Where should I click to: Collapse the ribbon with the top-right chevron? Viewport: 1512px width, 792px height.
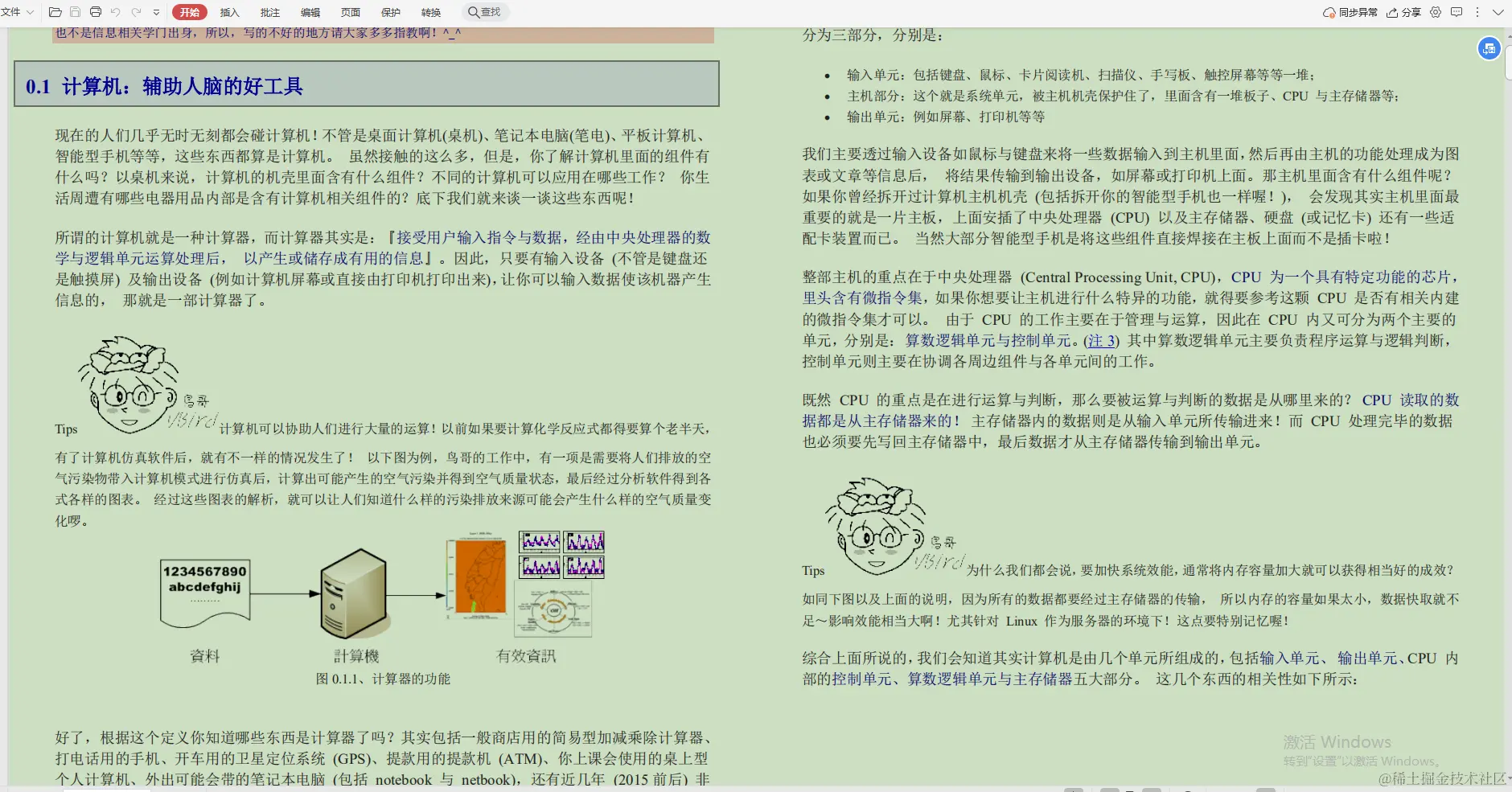1498,13
